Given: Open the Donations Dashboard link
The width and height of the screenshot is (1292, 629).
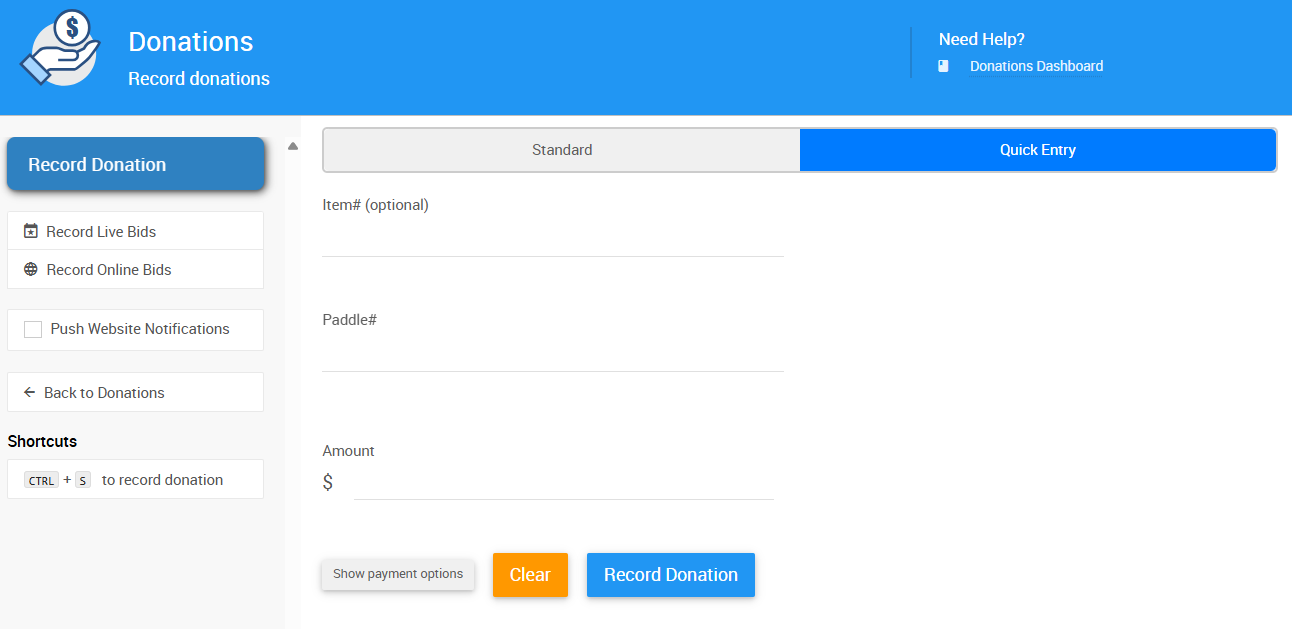Looking at the screenshot, I should pyautogui.click(x=1036, y=65).
